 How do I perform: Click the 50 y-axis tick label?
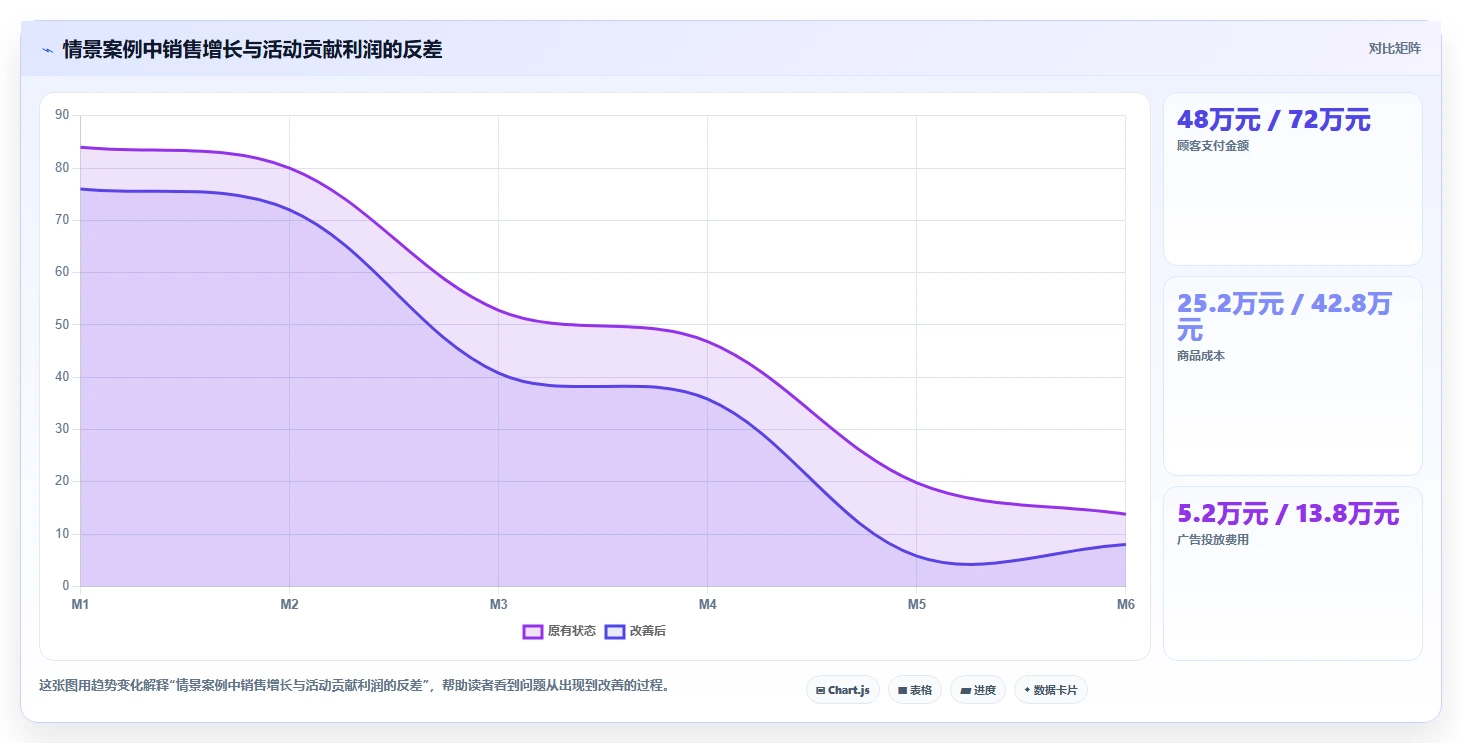[x=62, y=324]
